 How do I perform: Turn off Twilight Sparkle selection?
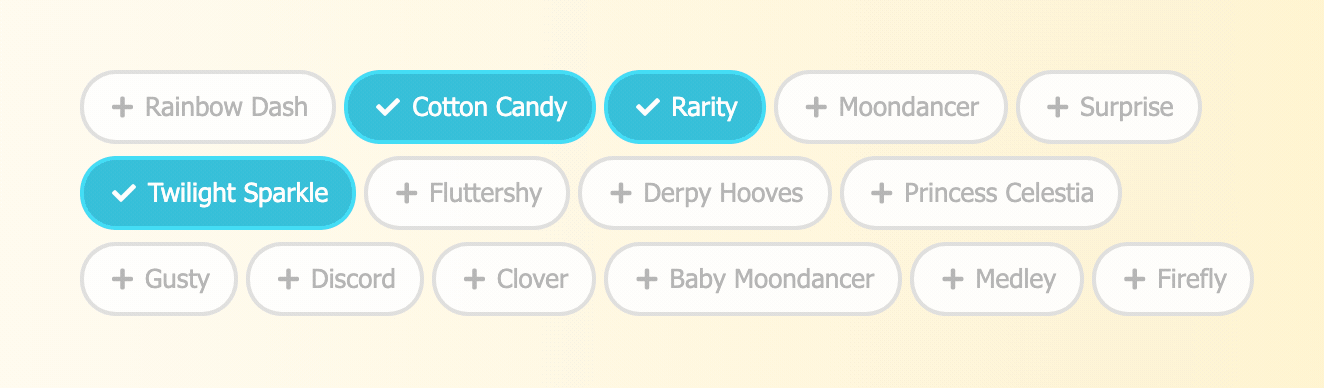[x=218, y=193]
